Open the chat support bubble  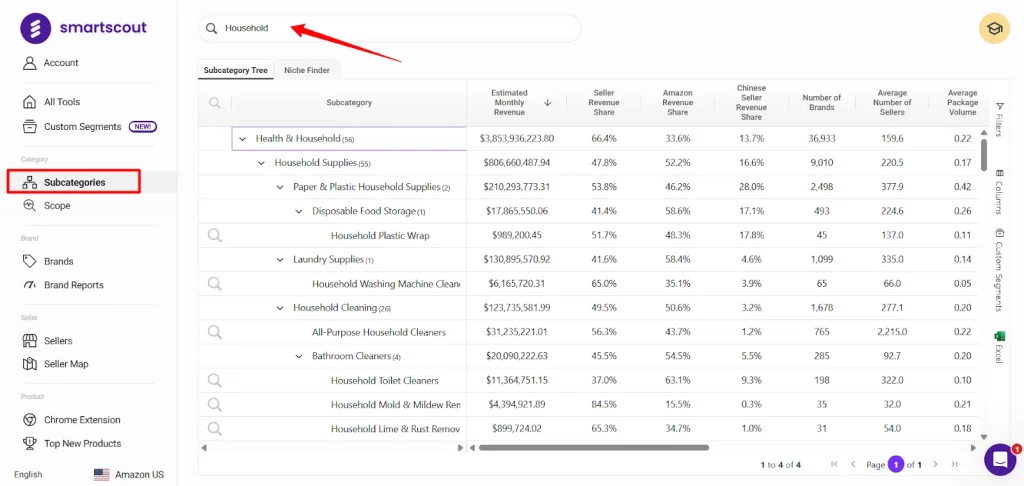[x=1000, y=460]
